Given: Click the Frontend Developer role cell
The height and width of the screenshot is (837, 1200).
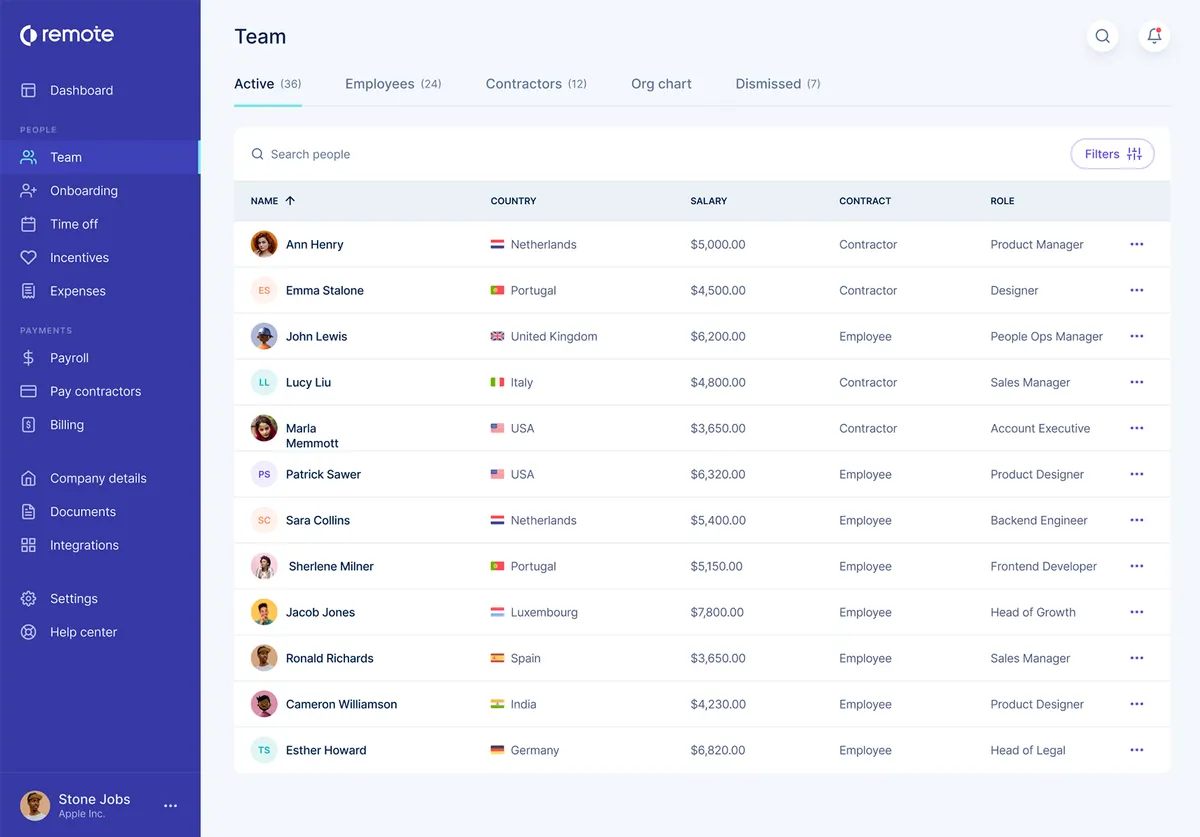Looking at the screenshot, I should tap(1043, 566).
